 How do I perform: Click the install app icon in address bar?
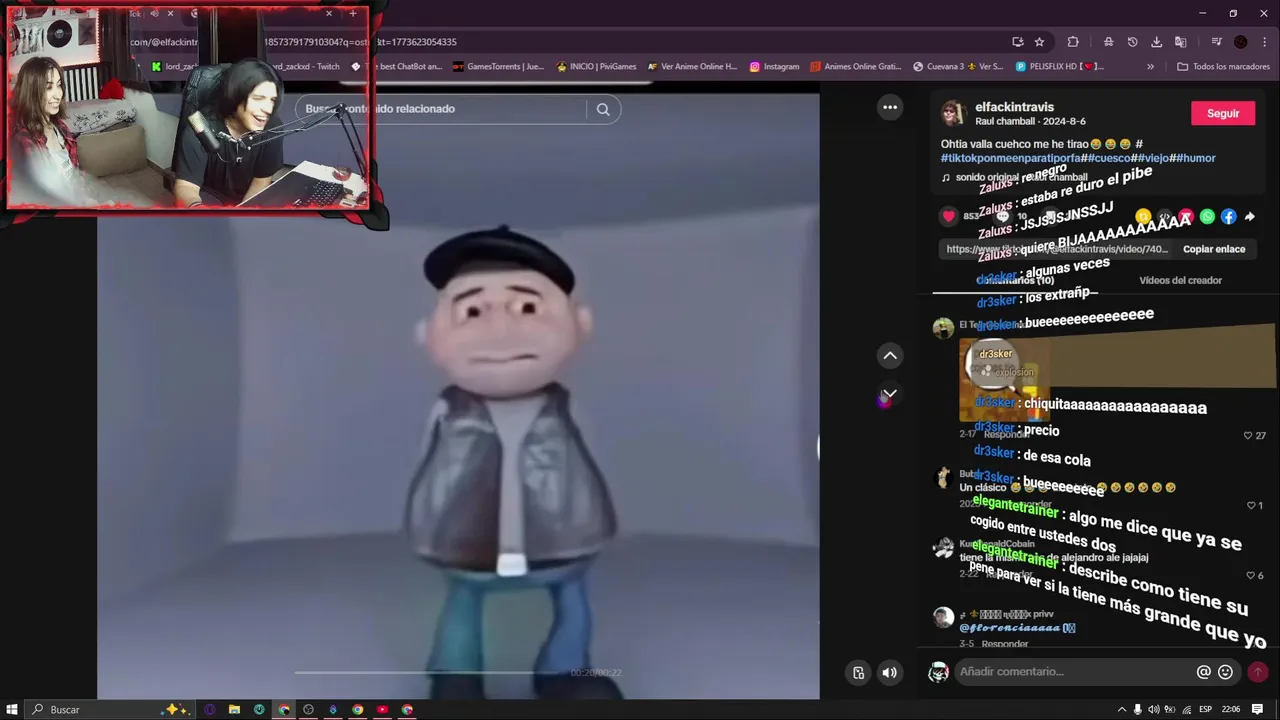coord(1017,42)
